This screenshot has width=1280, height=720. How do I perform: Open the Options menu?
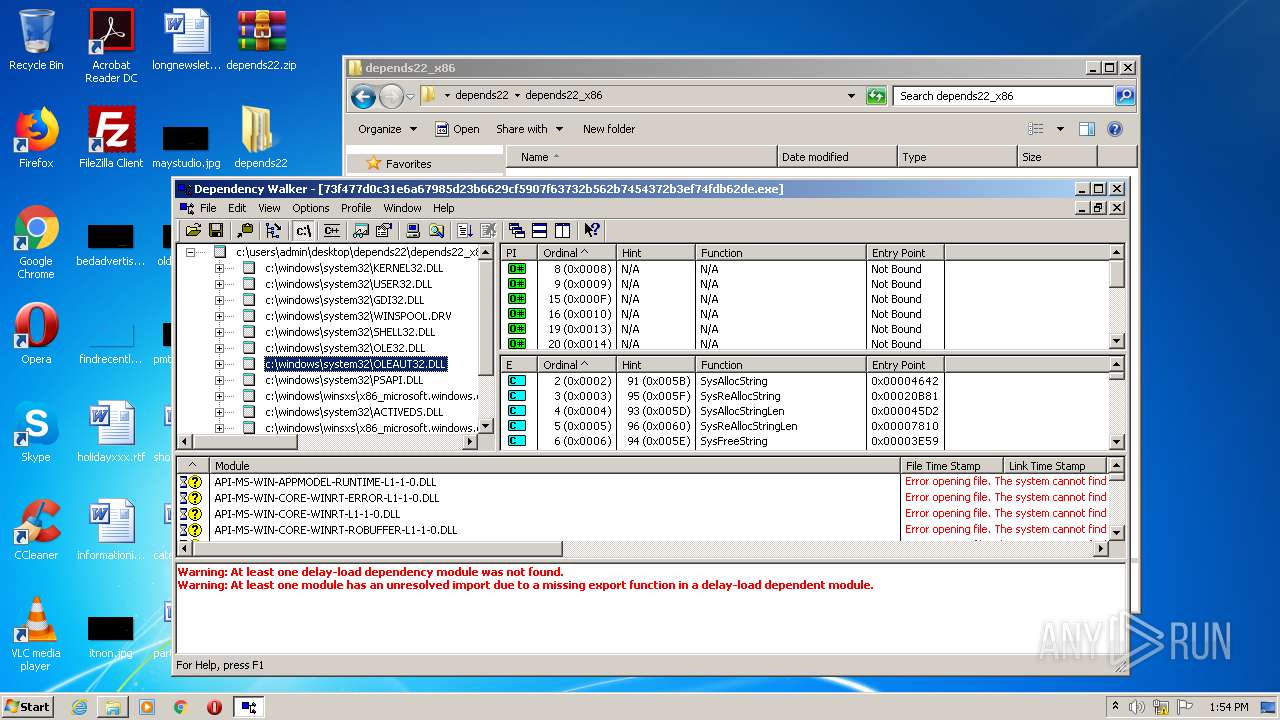pos(311,208)
